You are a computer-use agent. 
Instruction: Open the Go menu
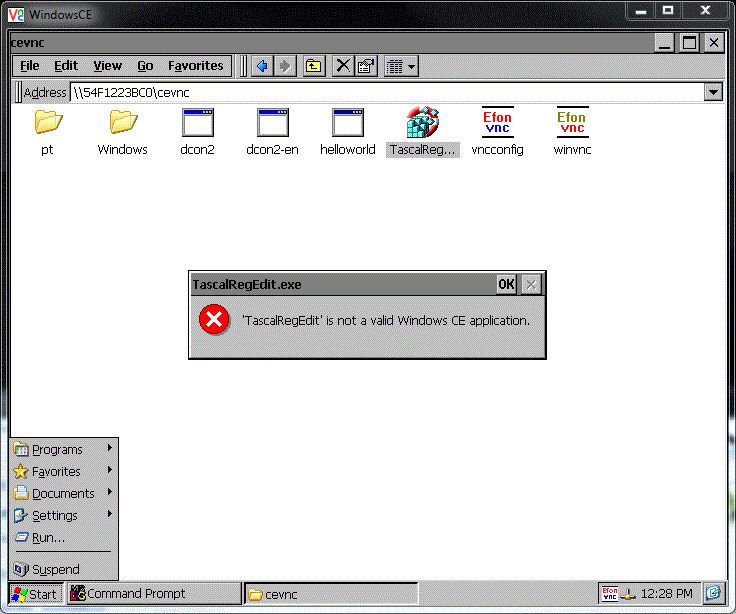click(x=145, y=66)
